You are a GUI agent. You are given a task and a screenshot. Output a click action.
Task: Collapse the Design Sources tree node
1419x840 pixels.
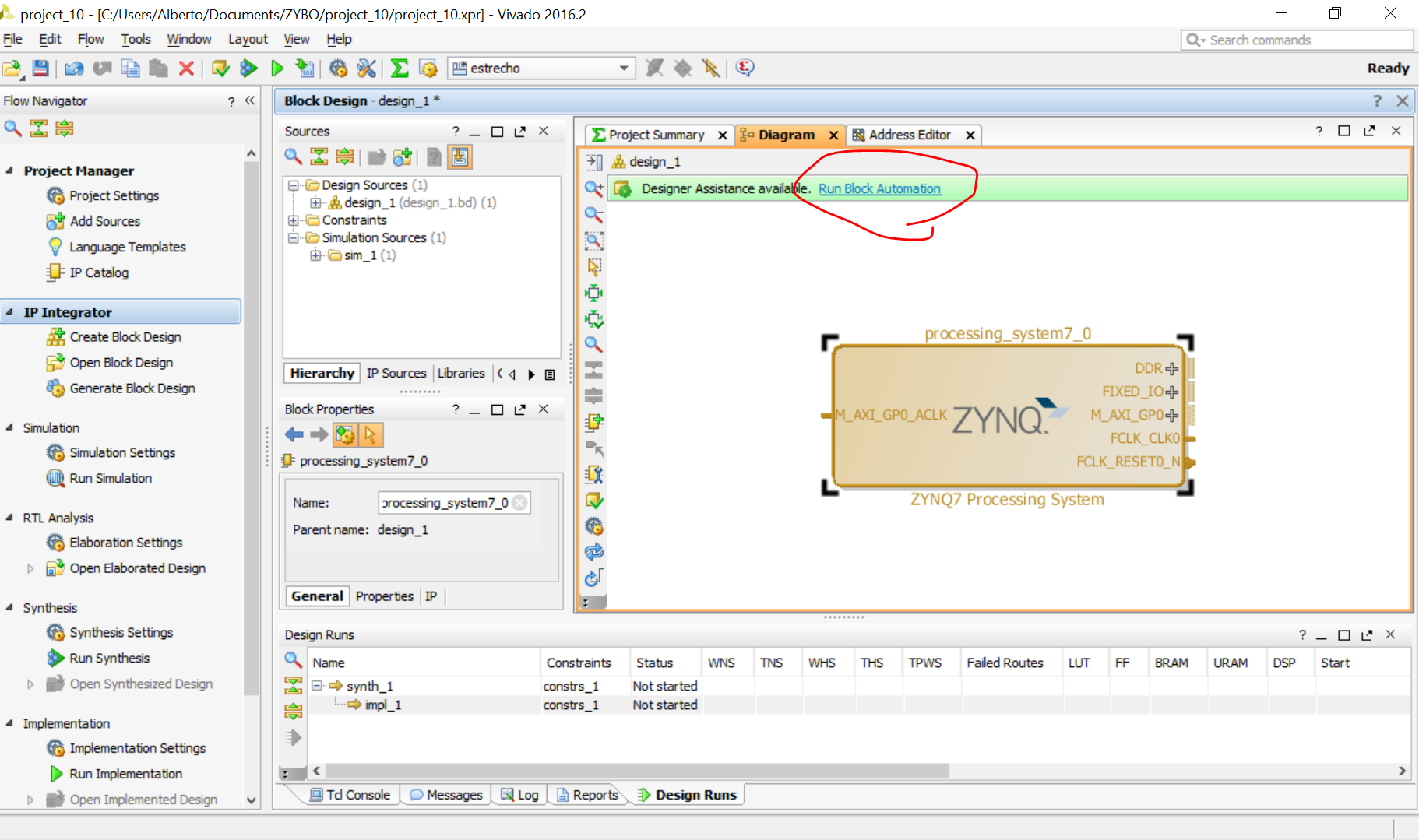pyautogui.click(x=293, y=185)
